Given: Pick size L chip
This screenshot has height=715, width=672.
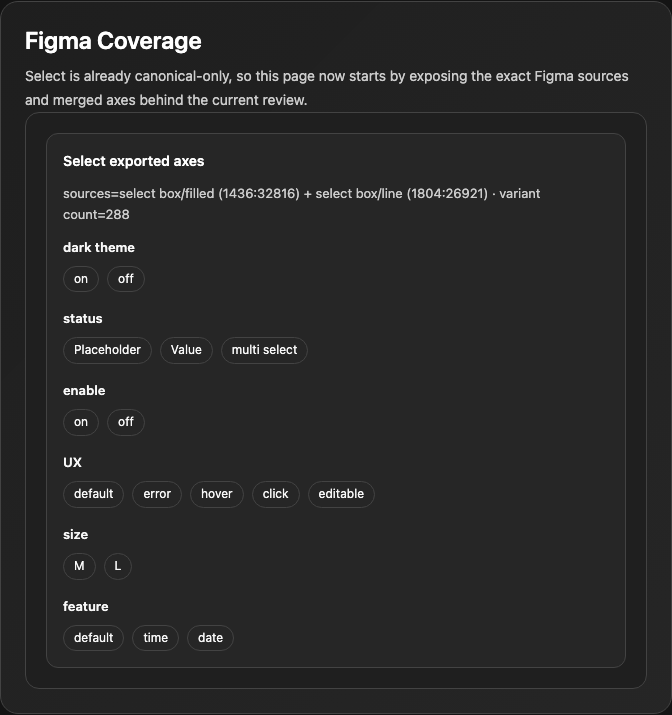Looking at the screenshot, I should (118, 566).
